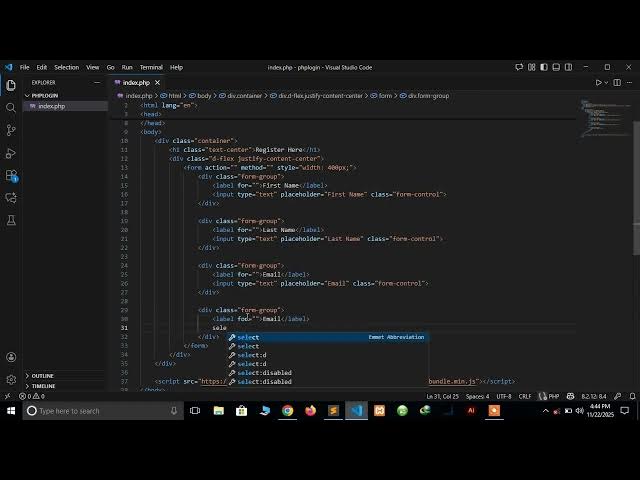Open the chat icon in the title bar
Image resolution: width=640 pixels, height=480 pixels.
(519, 67)
